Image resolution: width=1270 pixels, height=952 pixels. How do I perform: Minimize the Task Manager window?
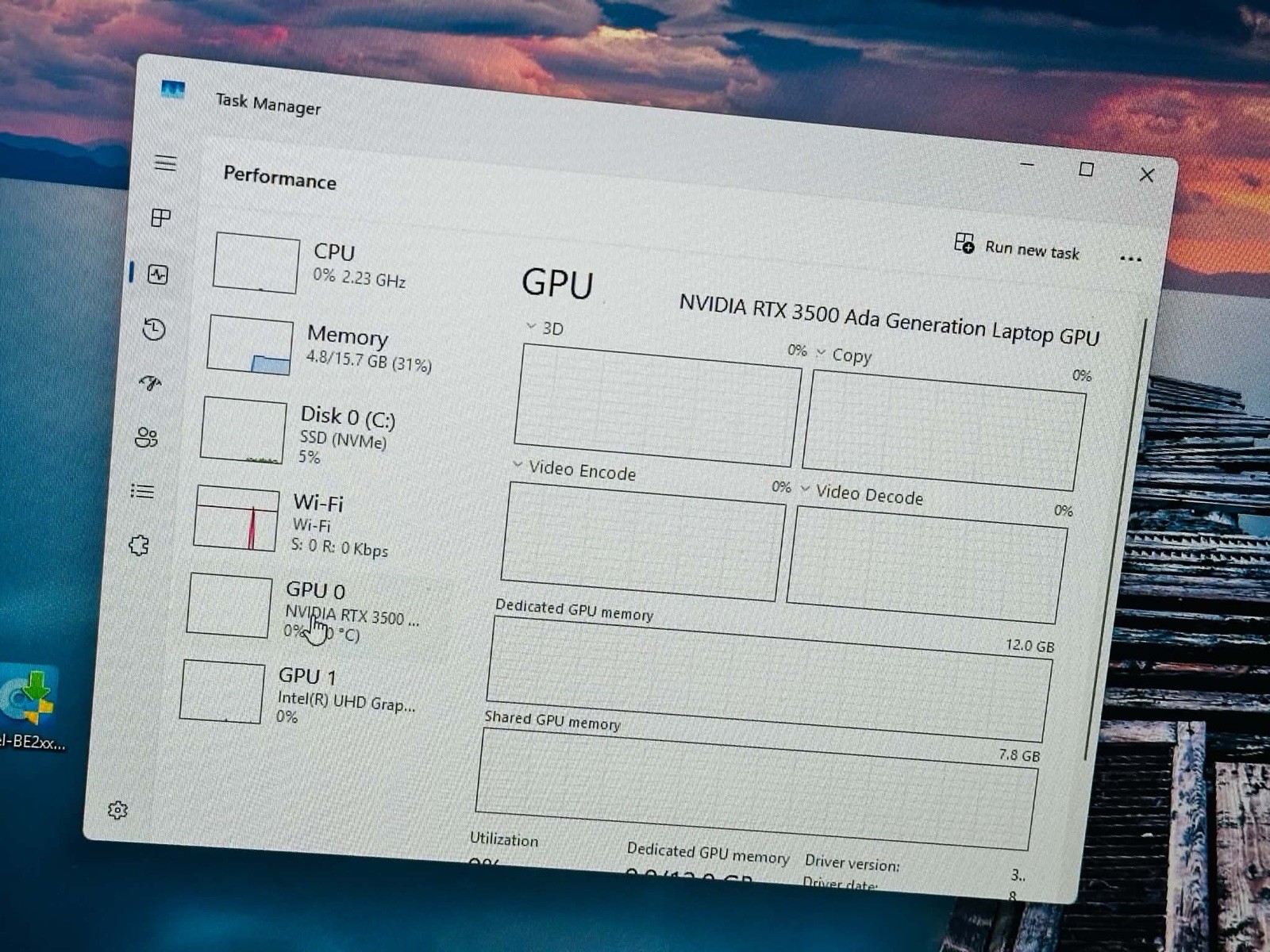(1027, 164)
